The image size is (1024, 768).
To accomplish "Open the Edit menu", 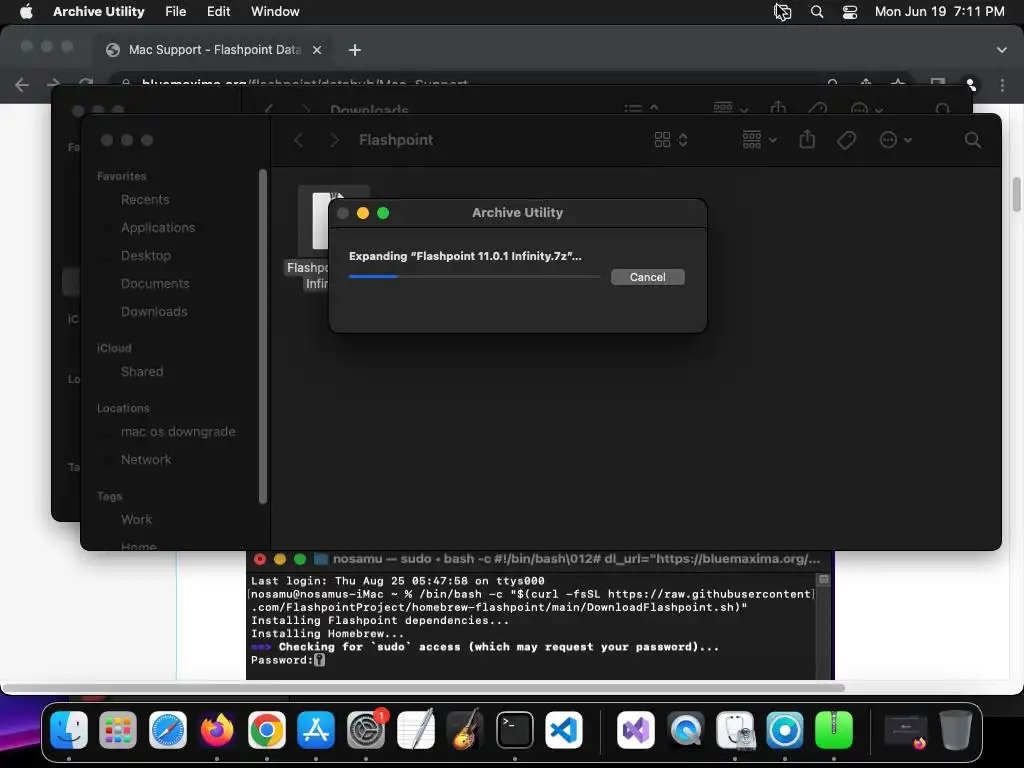I will tap(218, 11).
